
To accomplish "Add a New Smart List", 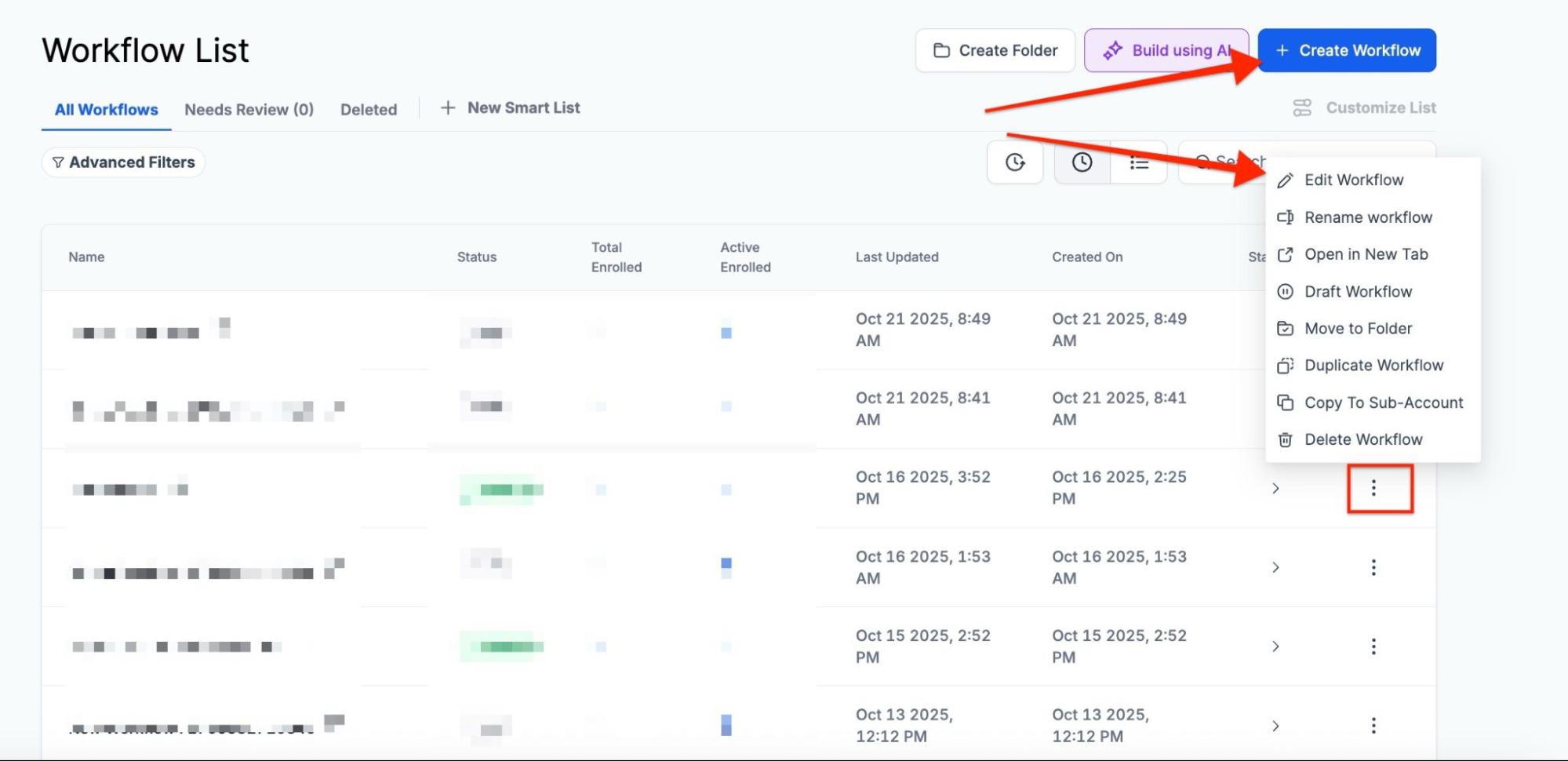I will click(511, 108).
